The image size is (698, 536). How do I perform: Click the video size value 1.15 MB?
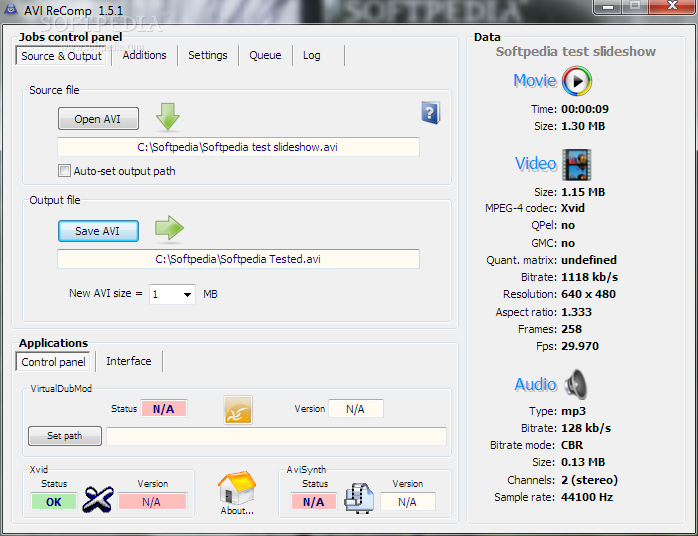pos(583,192)
